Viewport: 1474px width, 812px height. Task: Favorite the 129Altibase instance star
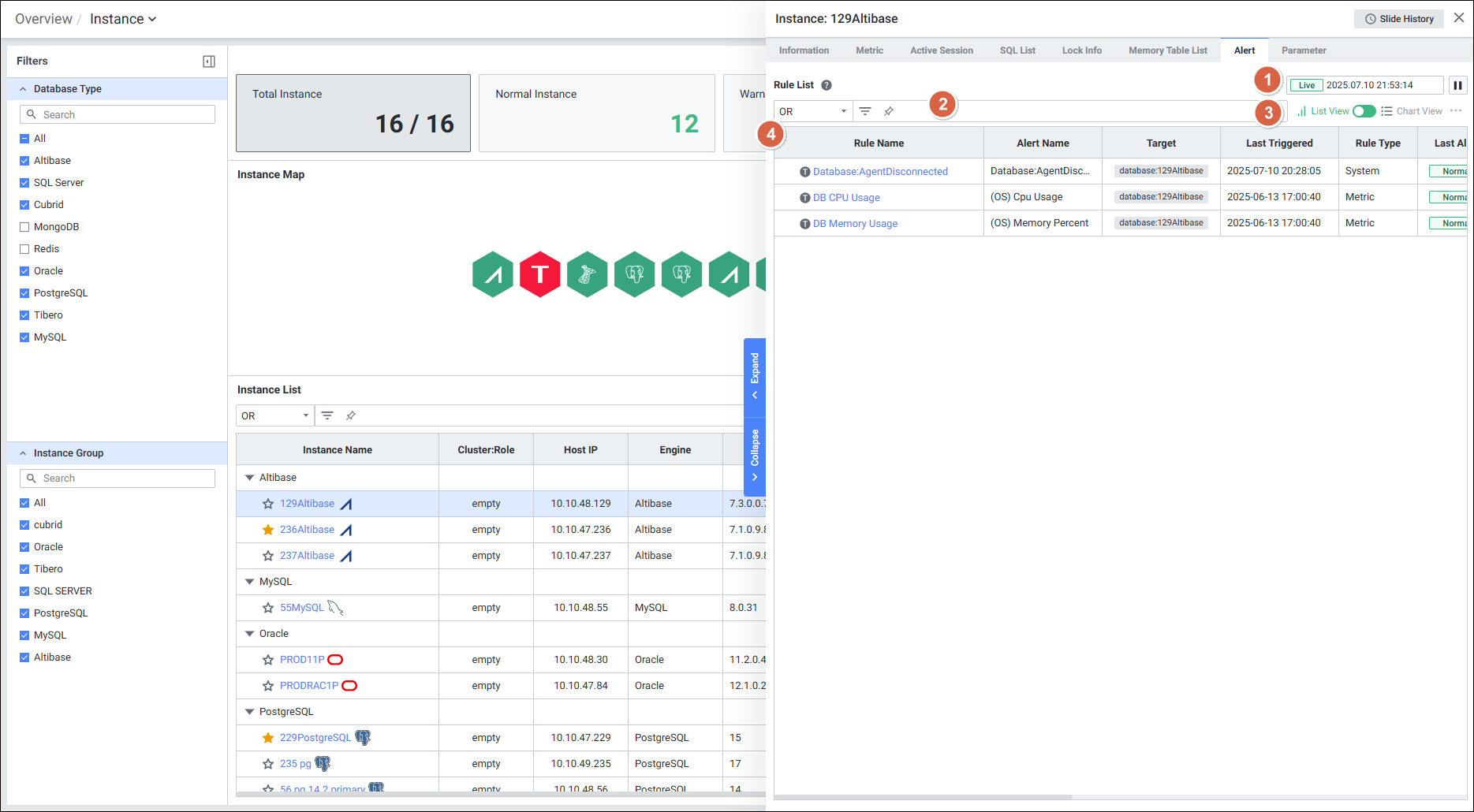pos(268,504)
